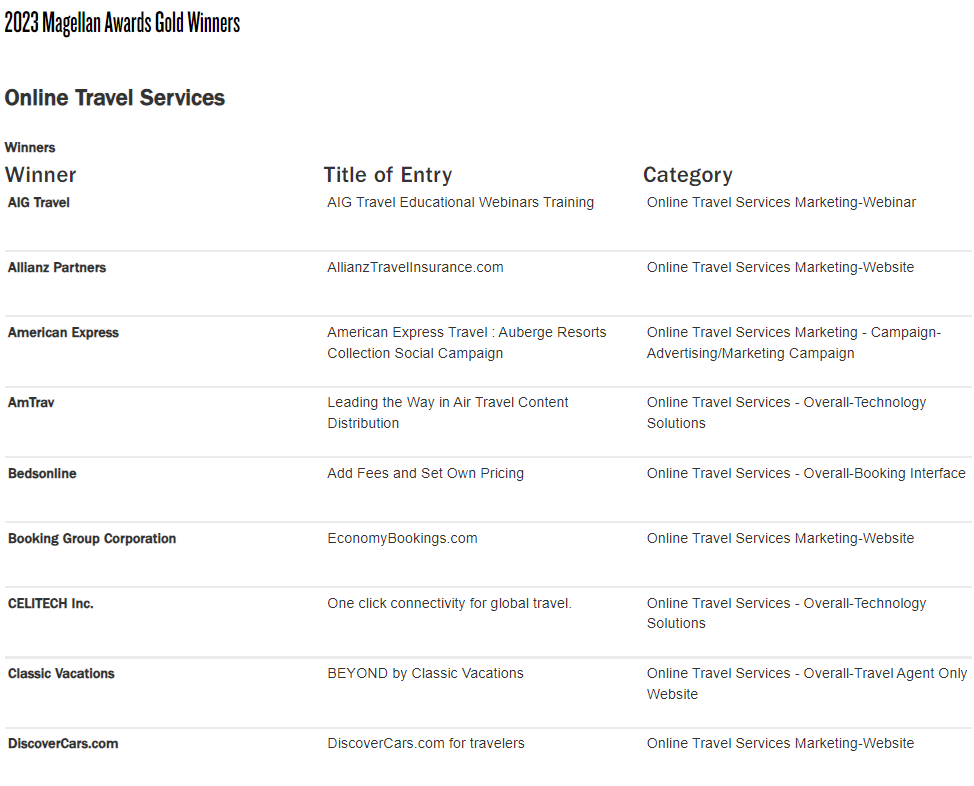Screen dimensions: 974x786
Task: Click the 'BEYOND by Classic Vacations' title
Action: [425, 674]
